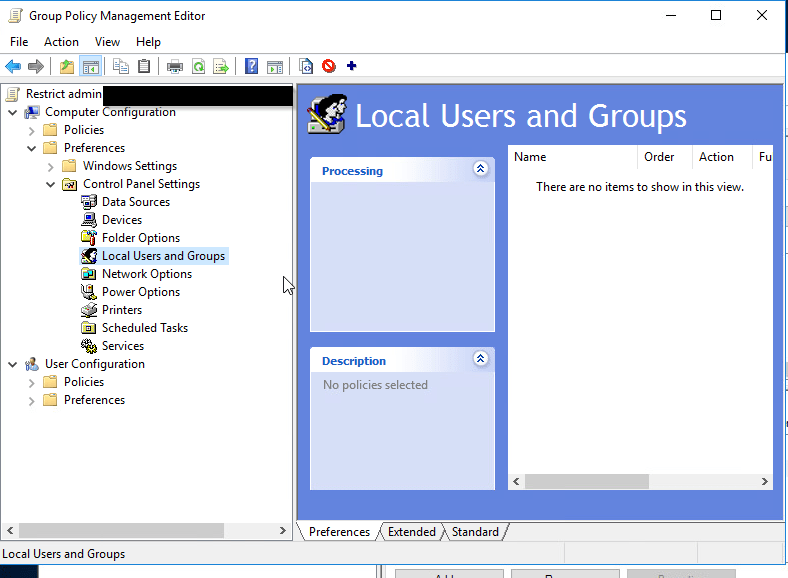788x578 pixels.
Task: Collapse the Description panel chevron
Action: [x=480, y=358]
